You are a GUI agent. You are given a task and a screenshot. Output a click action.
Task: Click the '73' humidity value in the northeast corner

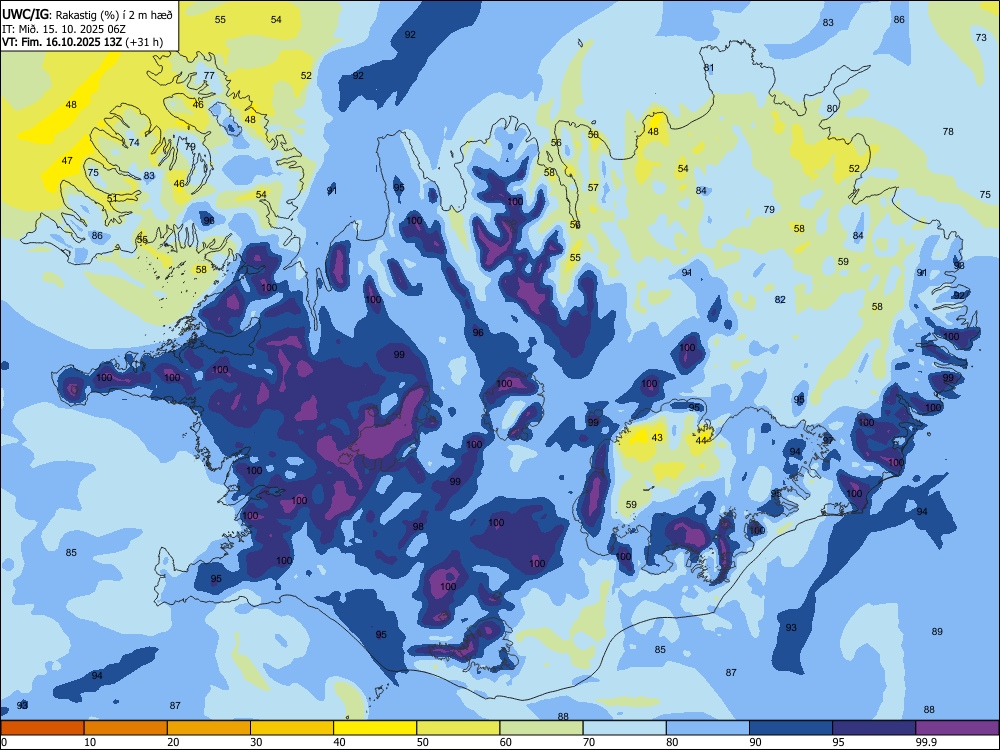(981, 38)
